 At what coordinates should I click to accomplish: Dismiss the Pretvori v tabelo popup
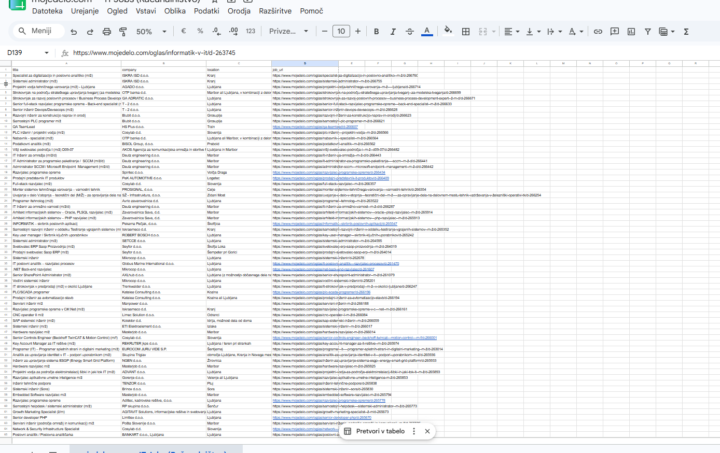[427, 431]
